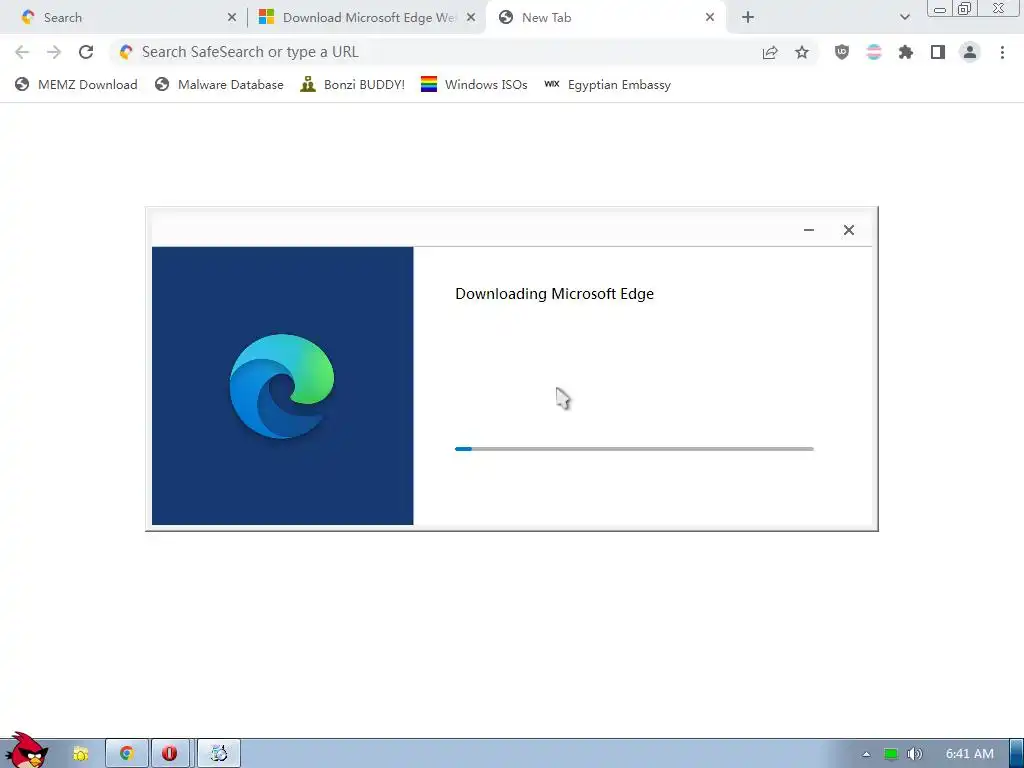Open the volume speaker tray icon
The height and width of the screenshot is (768, 1024).
point(914,754)
